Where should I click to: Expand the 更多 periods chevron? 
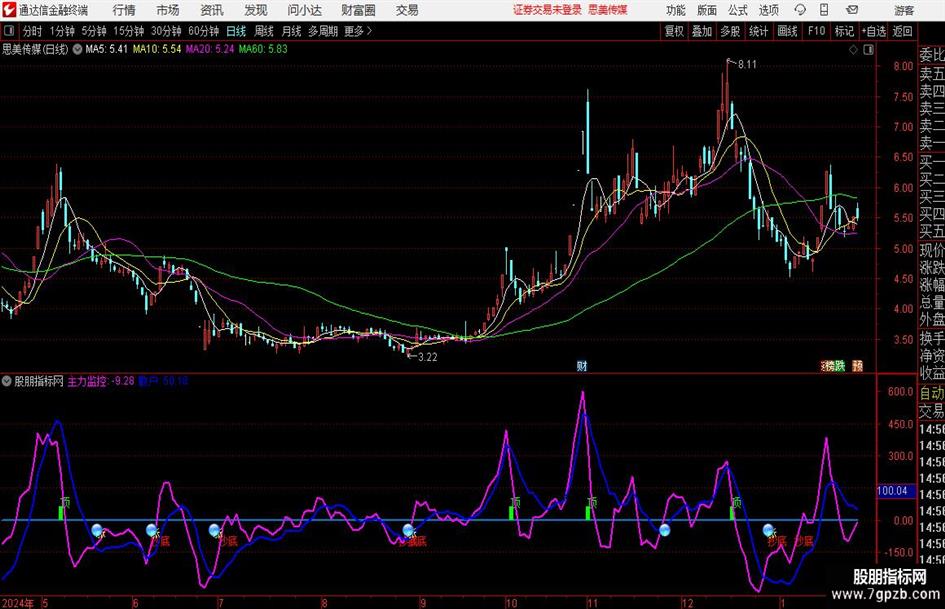pyautogui.click(x=359, y=31)
